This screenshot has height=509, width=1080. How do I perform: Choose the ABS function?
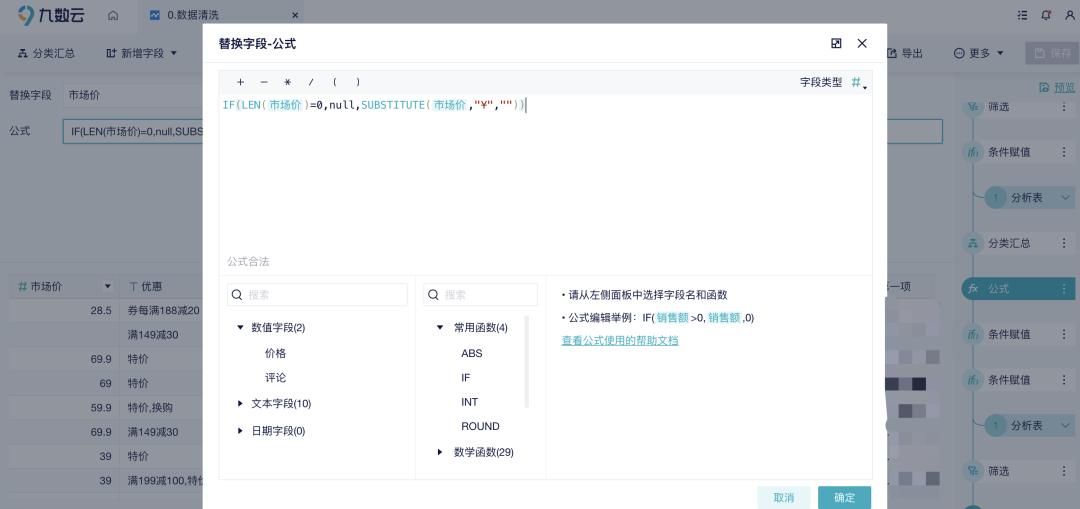pyautogui.click(x=472, y=353)
